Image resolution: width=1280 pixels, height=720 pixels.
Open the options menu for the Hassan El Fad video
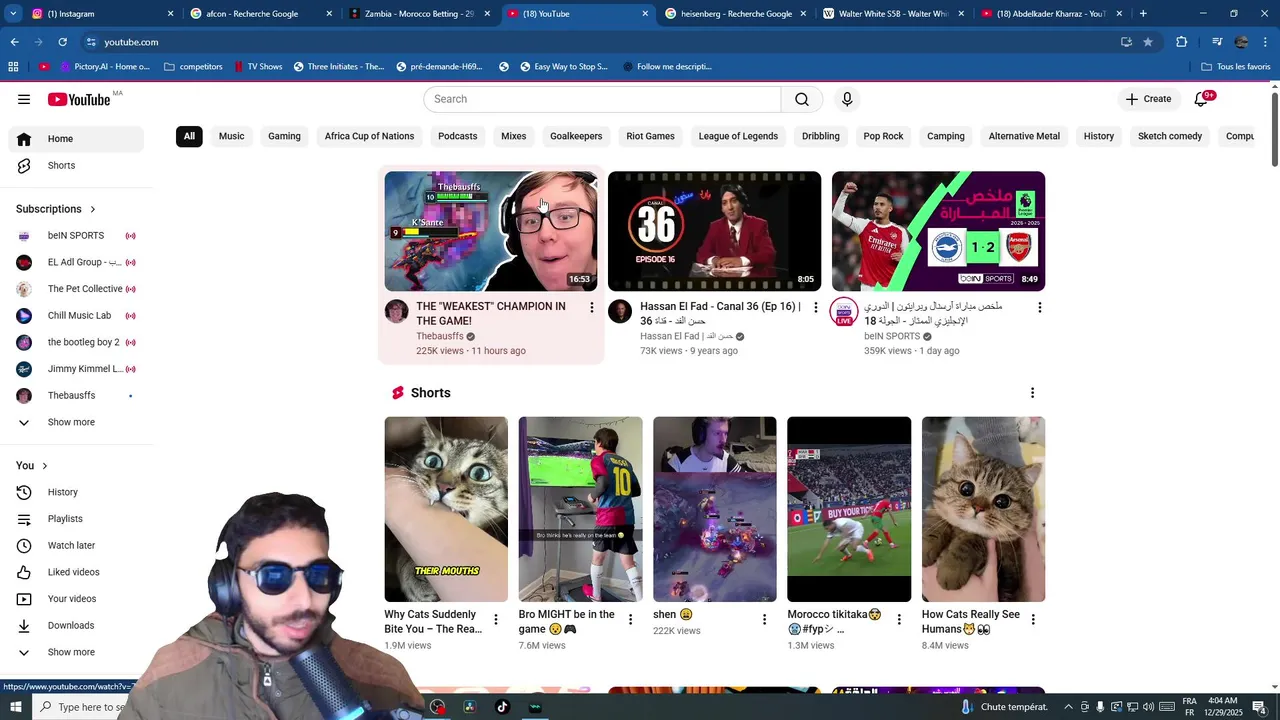[815, 307]
